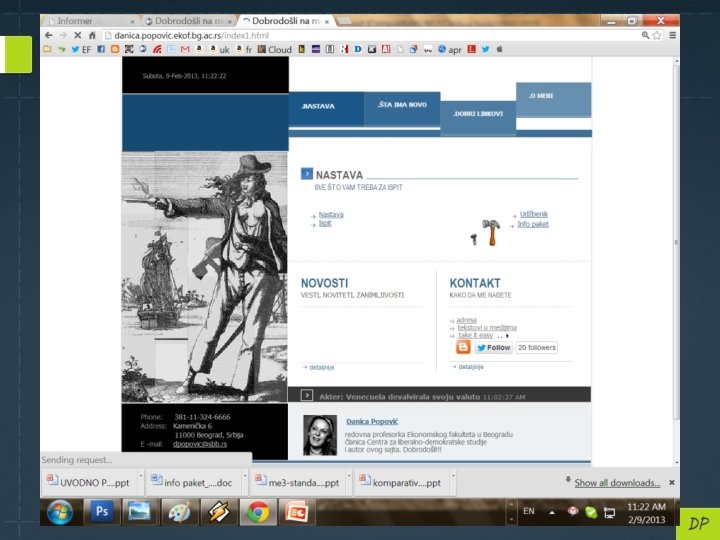This screenshot has width=720, height=540.
Task: Click the Danica Popović name link
Action: pyautogui.click(x=372, y=422)
